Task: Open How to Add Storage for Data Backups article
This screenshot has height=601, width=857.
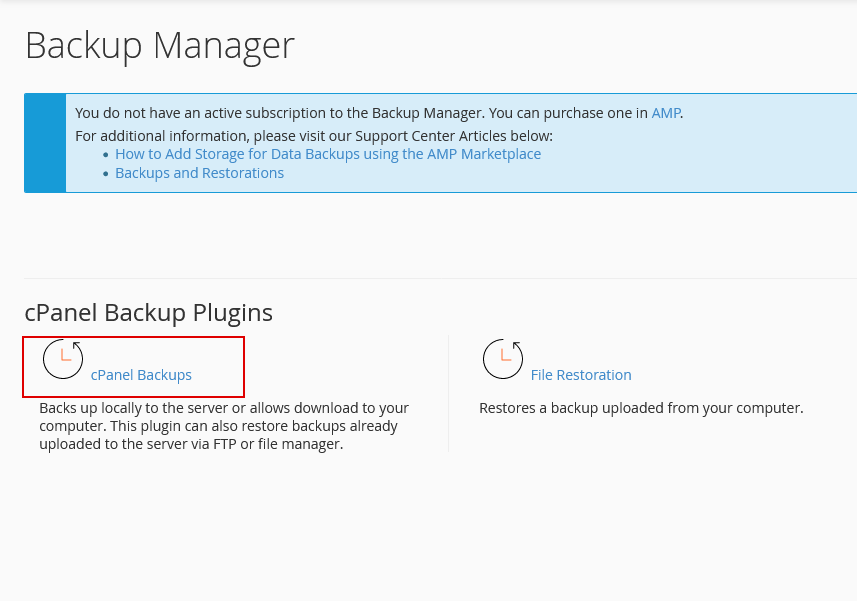Action: point(328,154)
